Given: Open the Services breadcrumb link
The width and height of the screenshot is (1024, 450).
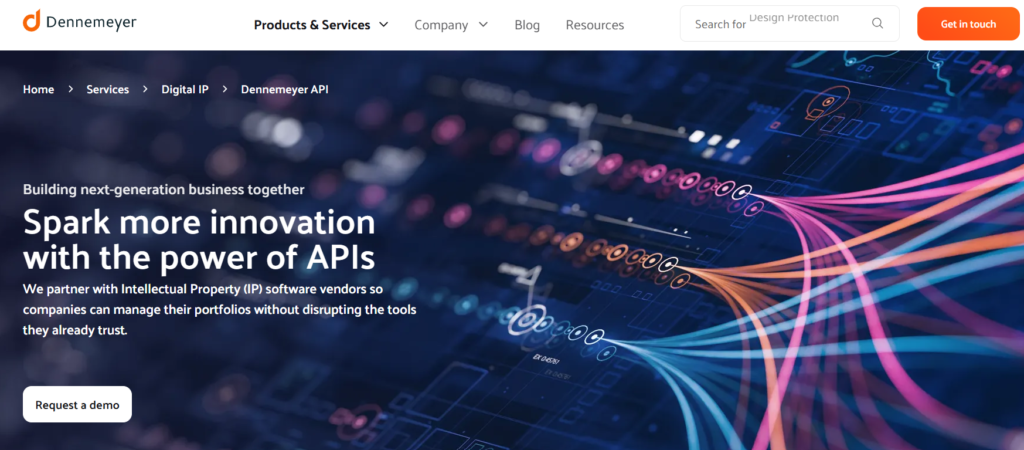Looking at the screenshot, I should coord(108,89).
